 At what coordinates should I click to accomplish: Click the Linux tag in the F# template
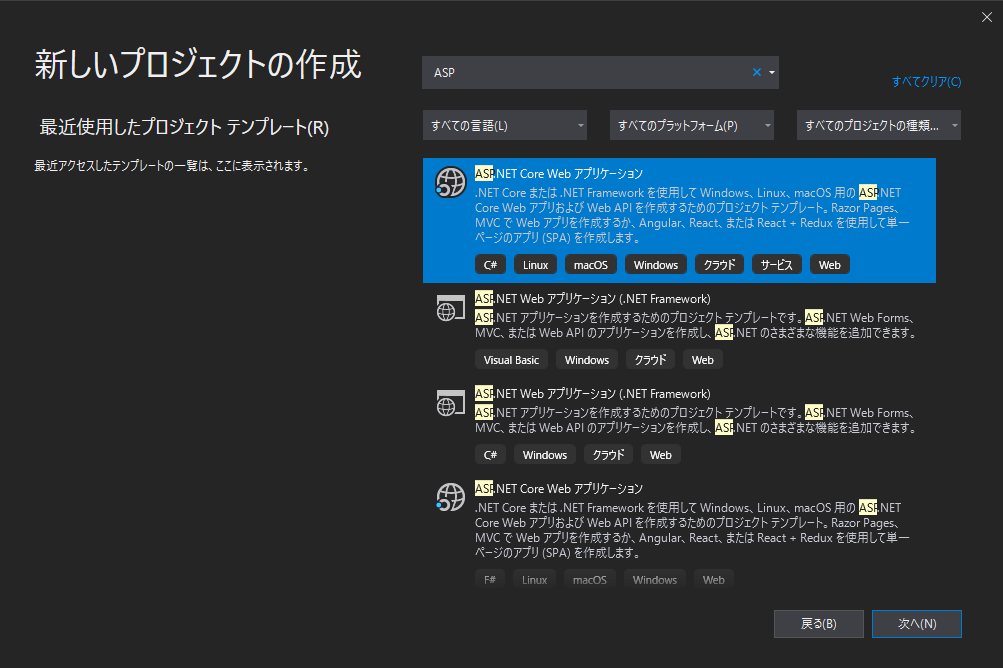[534, 580]
